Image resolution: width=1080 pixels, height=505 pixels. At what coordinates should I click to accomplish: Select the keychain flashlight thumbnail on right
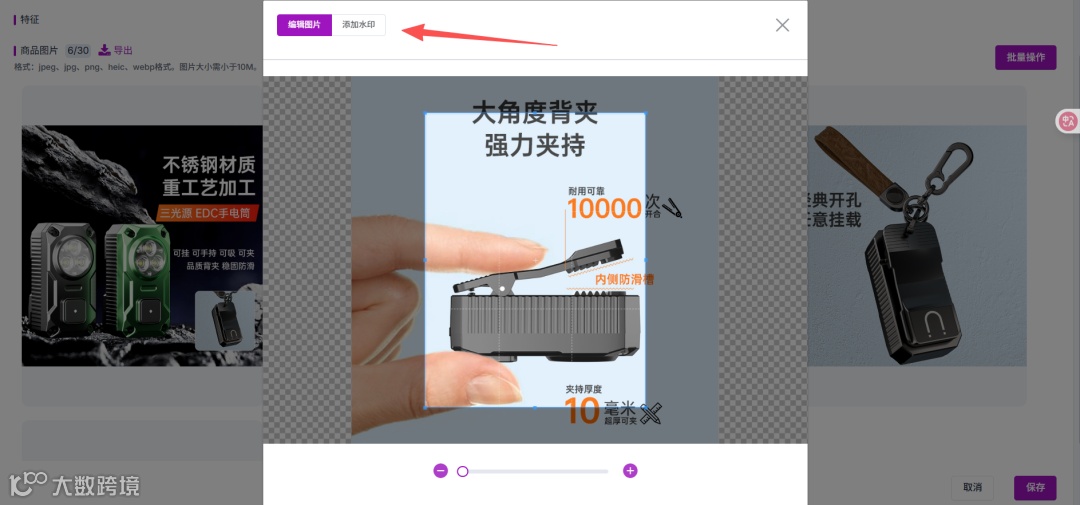point(917,246)
